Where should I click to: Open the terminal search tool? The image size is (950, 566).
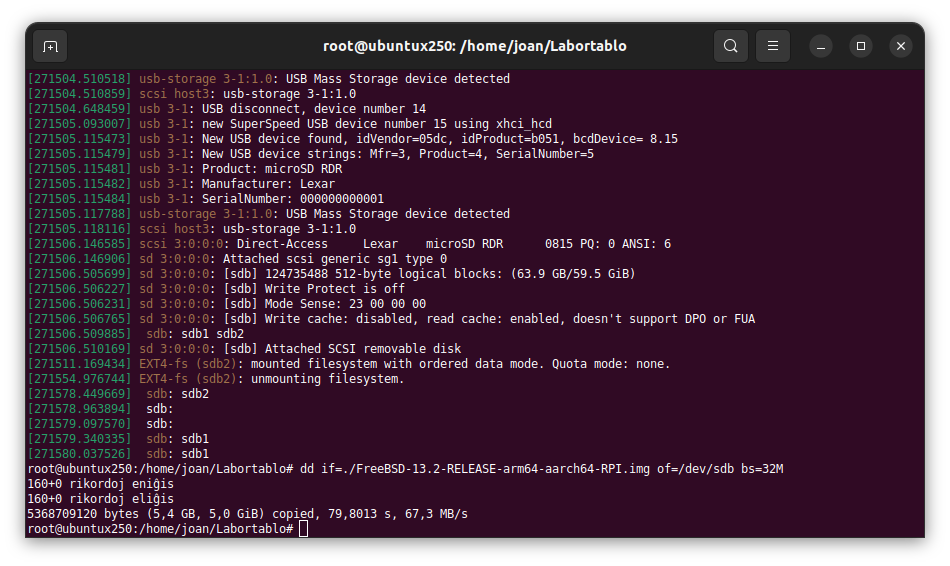(x=731, y=46)
